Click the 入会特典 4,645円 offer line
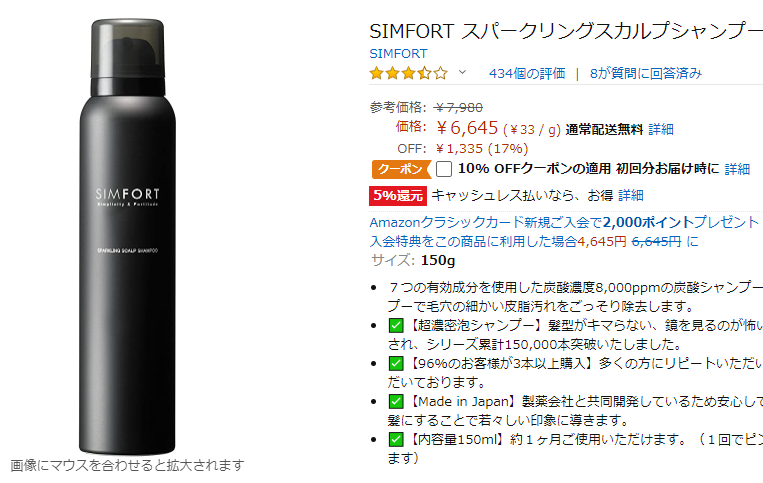The image size is (763, 483). tap(534, 241)
